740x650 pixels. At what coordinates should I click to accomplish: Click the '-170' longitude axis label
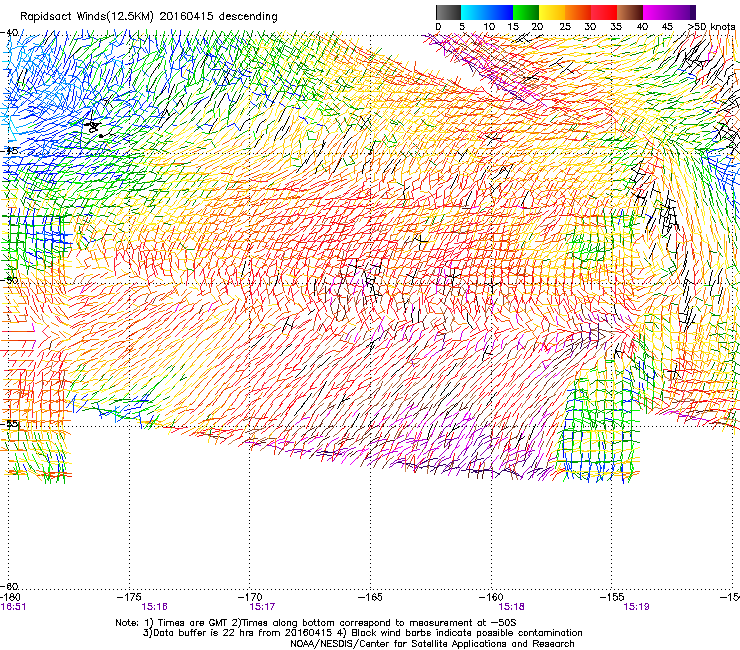249,597
